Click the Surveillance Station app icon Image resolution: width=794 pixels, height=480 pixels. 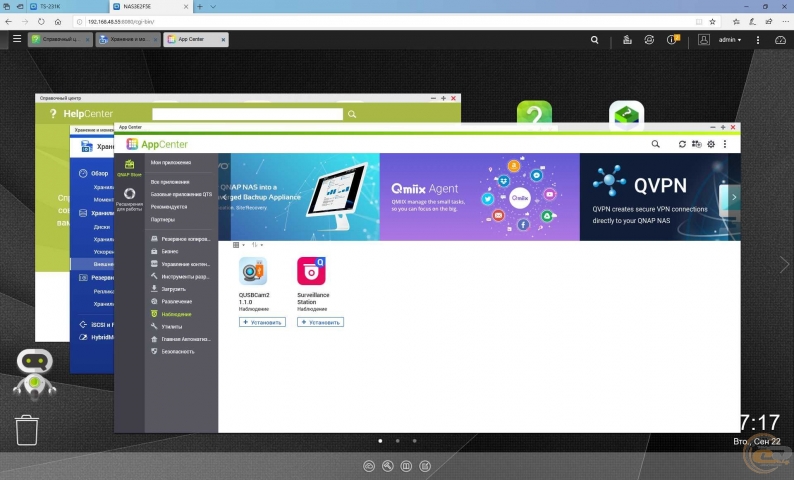pyautogui.click(x=311, y=271)
